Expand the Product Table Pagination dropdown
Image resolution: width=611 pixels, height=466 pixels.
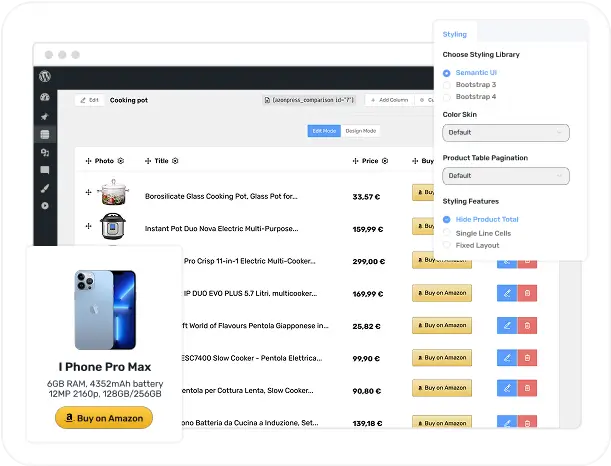tap(505, 175)
